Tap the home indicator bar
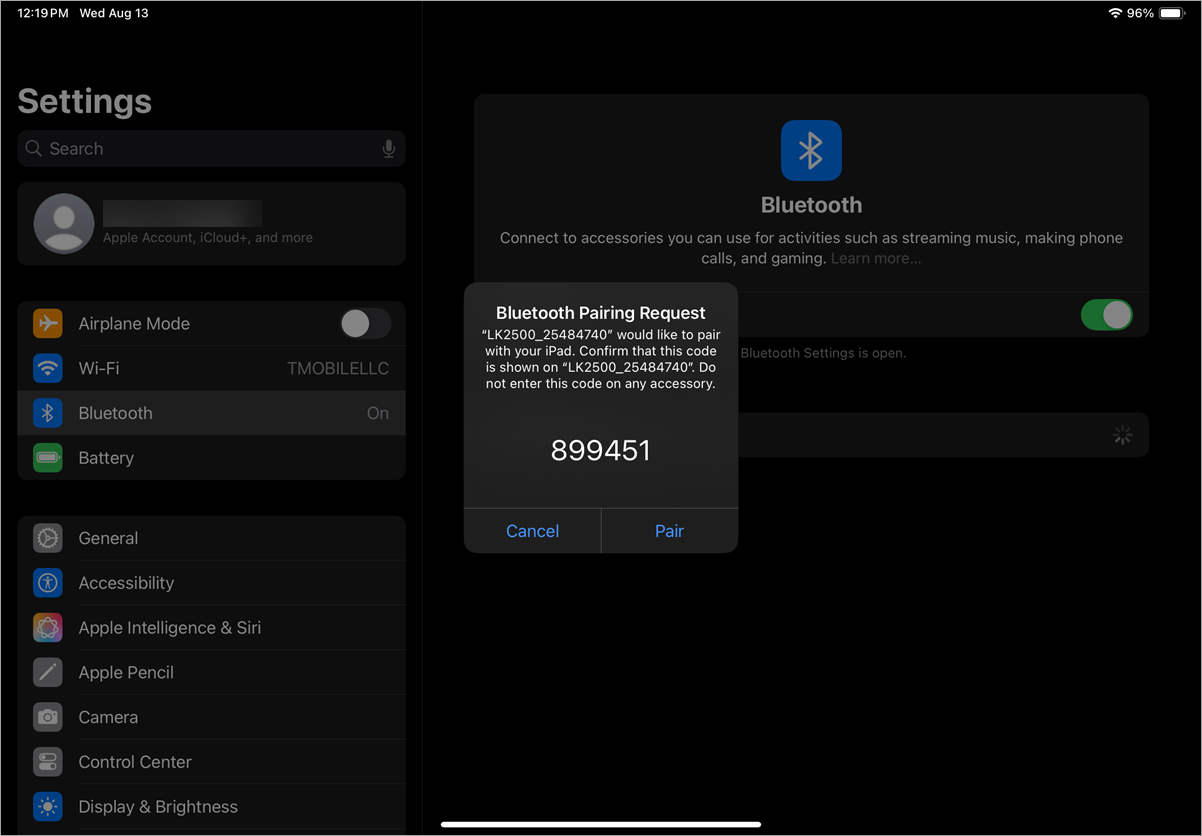This screenshot has height=836, width=1202. point(601,825)
